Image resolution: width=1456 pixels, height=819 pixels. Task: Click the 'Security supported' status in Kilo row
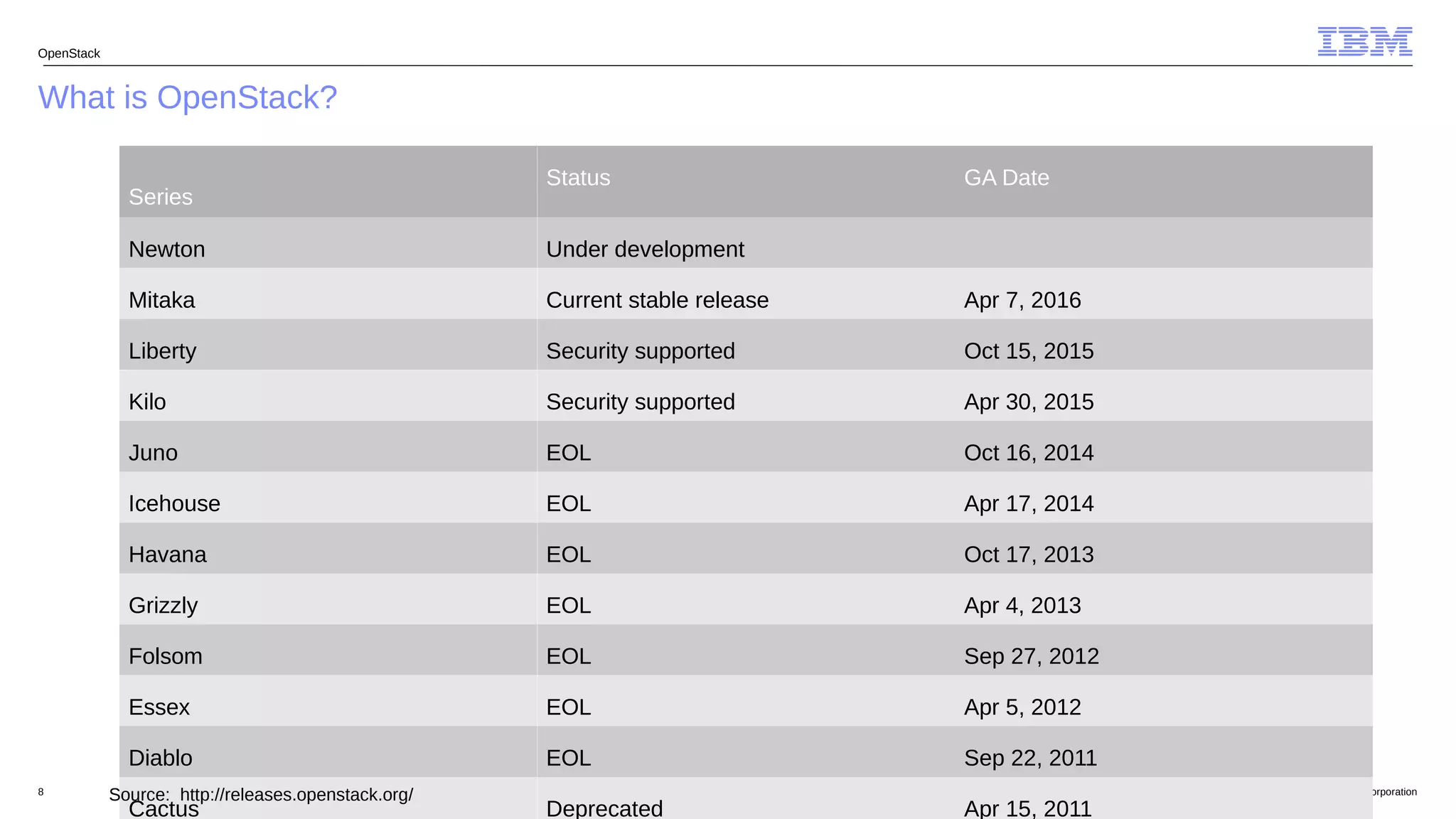[641, 402]
